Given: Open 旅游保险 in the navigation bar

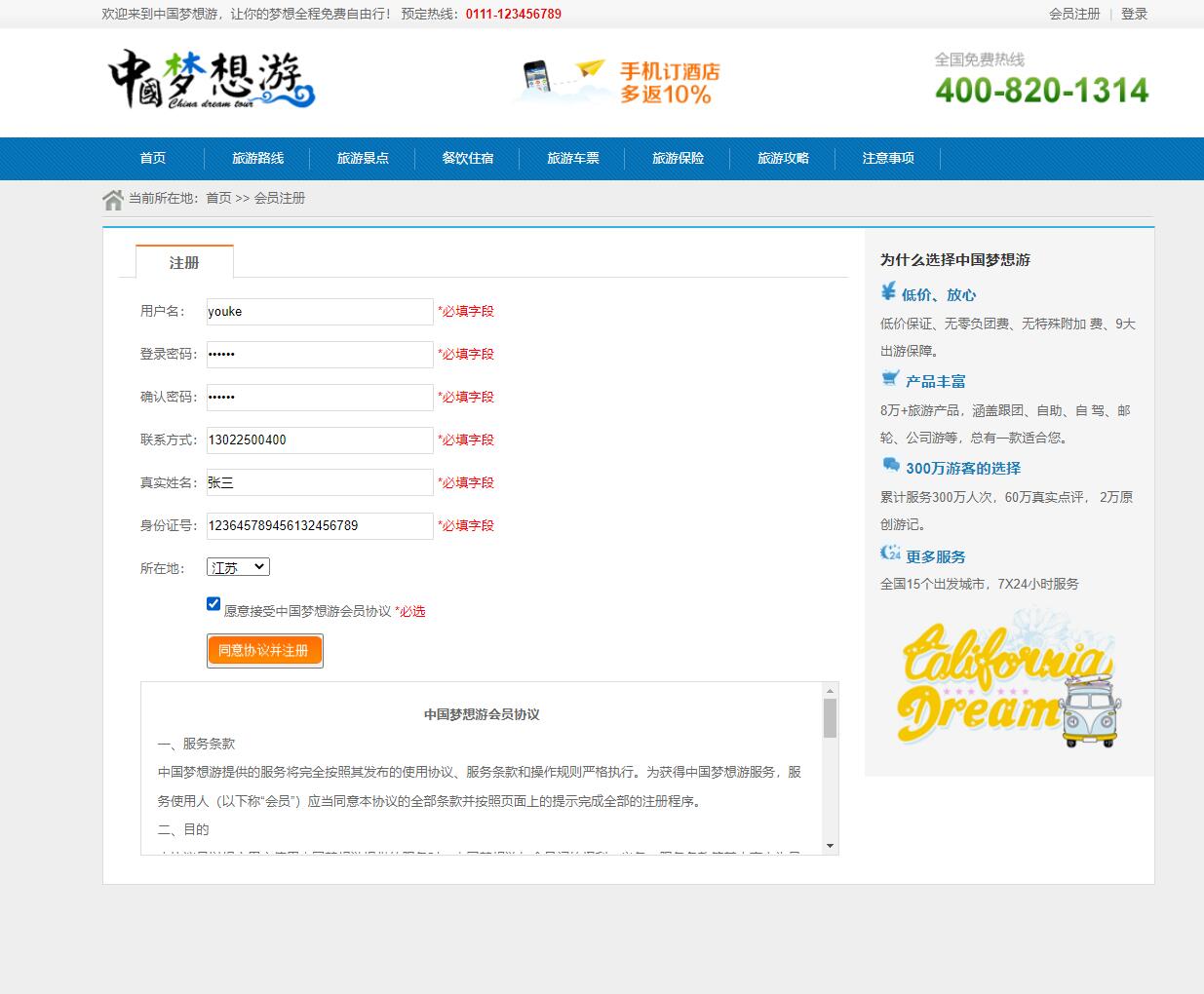Looking at the screenshot, I should 679,158.
